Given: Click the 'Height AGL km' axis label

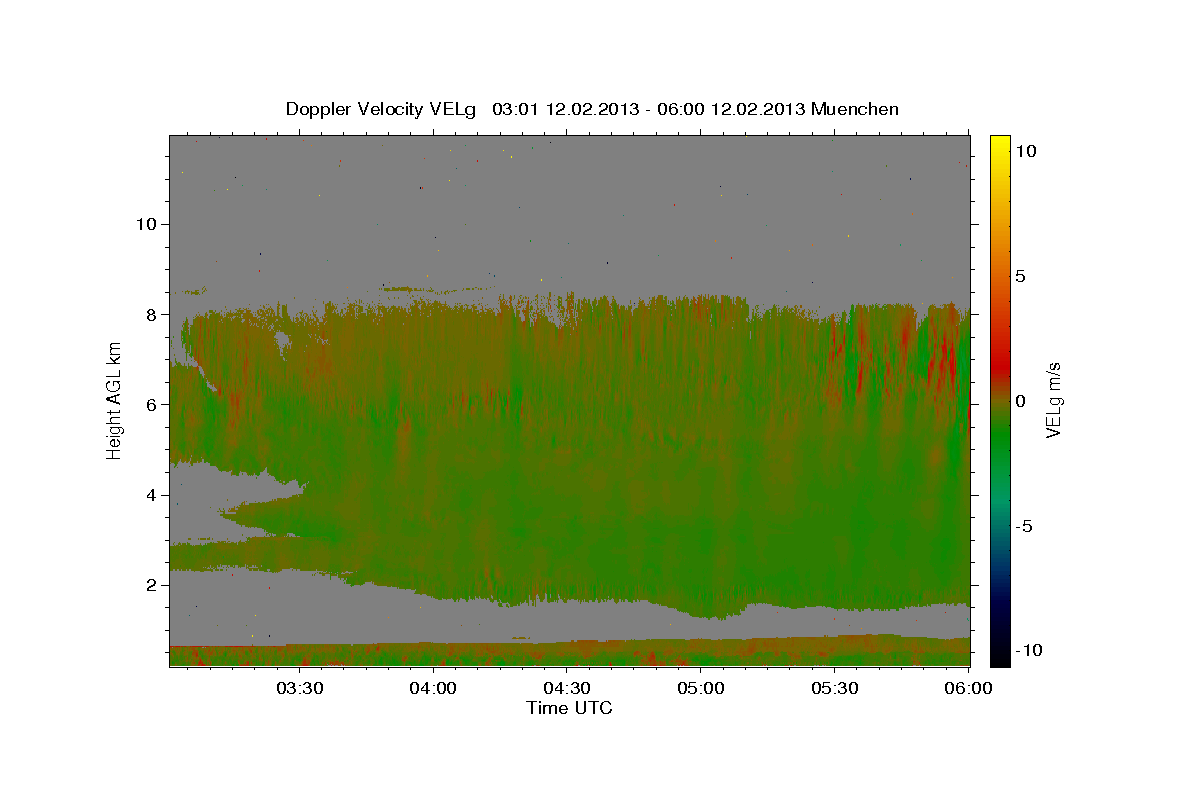Looking at the screenshot, I should (x=115, y=401).
